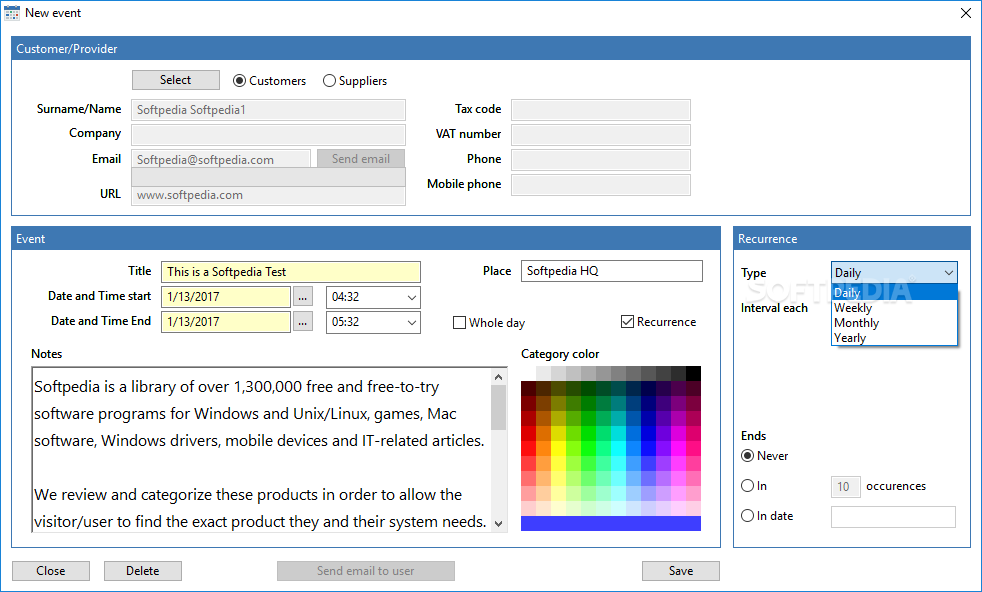Image resolution: width=982 pixels, height=592 pixels.
Task: Click the Send email button
Action: click(x=361, y=158)
